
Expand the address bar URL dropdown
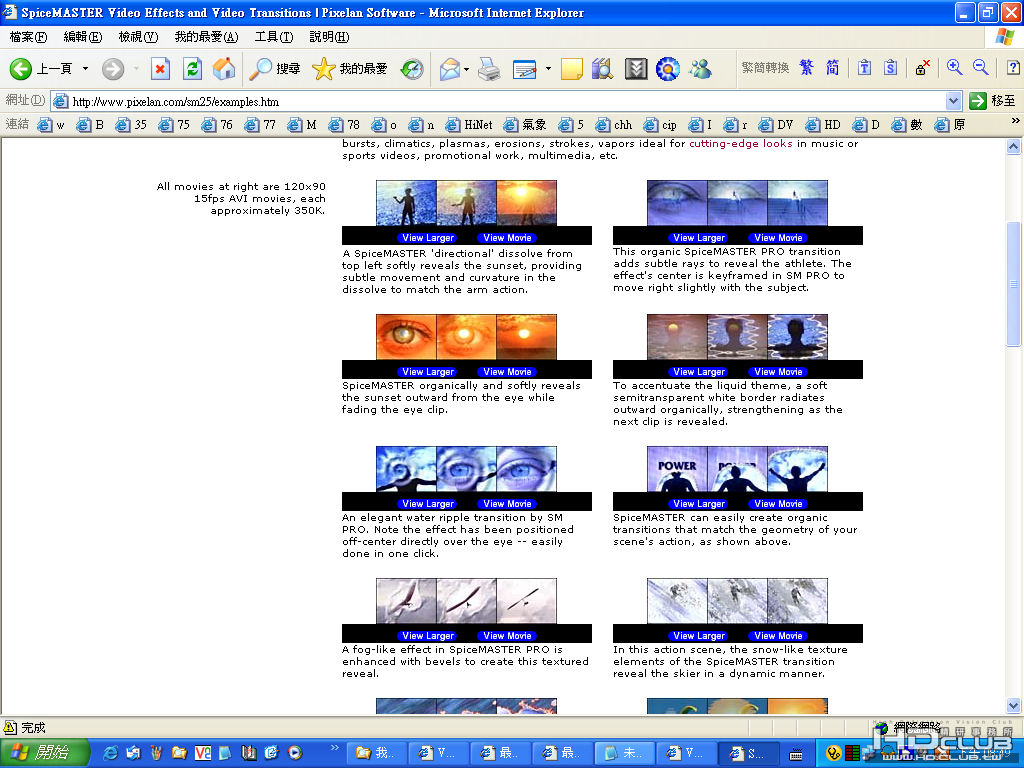[953, 101]
